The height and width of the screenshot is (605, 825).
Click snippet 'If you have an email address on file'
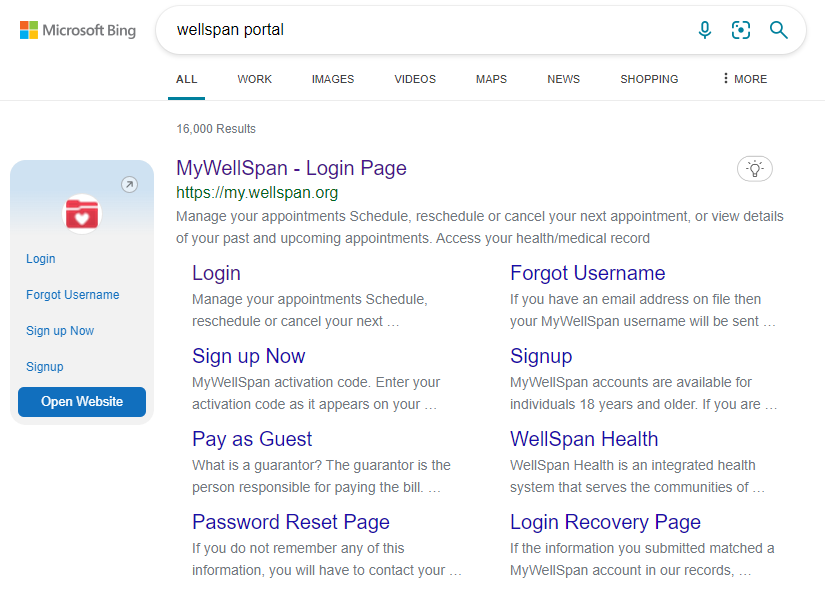(x=642, y=310)
